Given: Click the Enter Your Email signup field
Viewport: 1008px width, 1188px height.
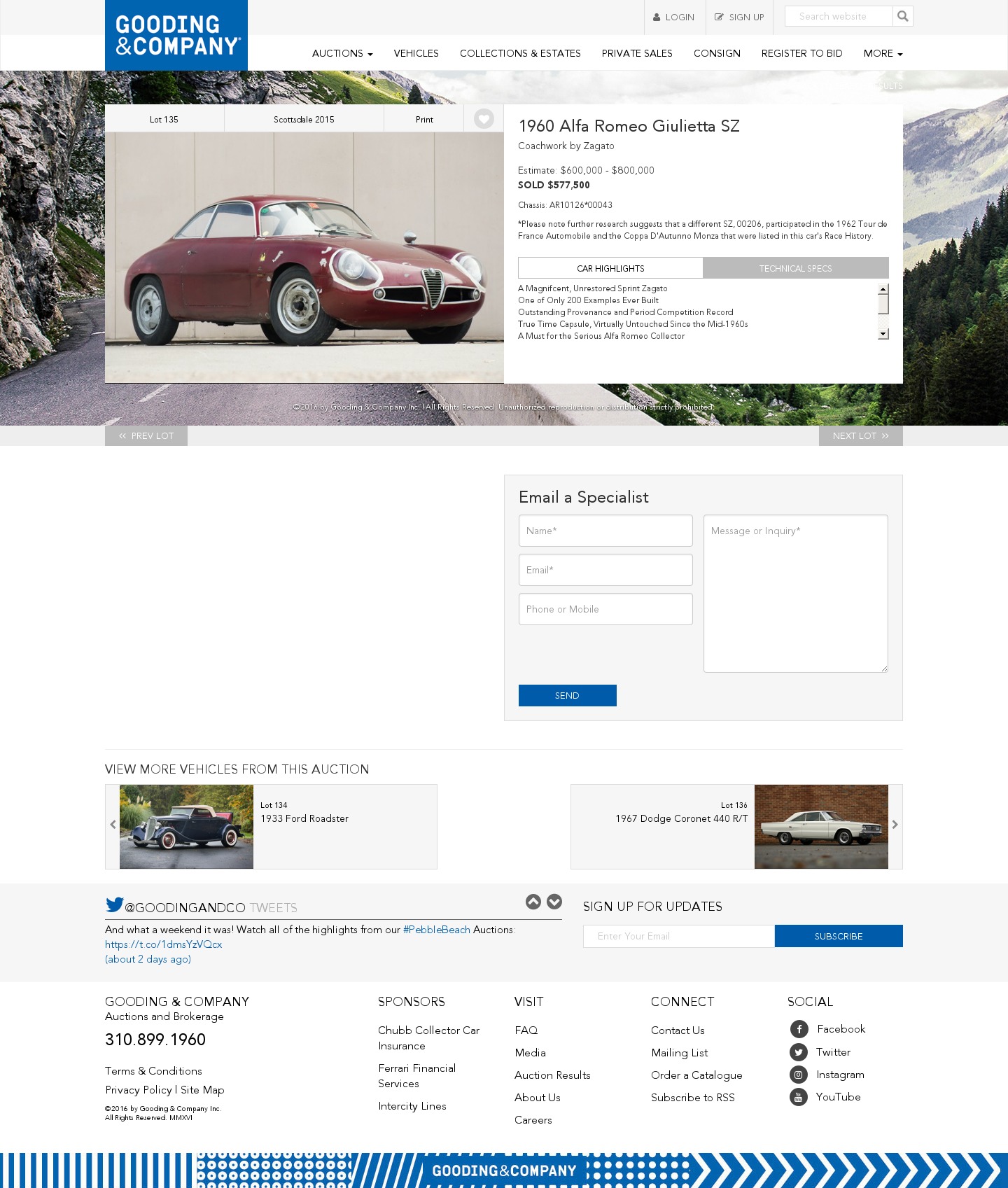Looking at the screenshot, I should tap(679, 936).
